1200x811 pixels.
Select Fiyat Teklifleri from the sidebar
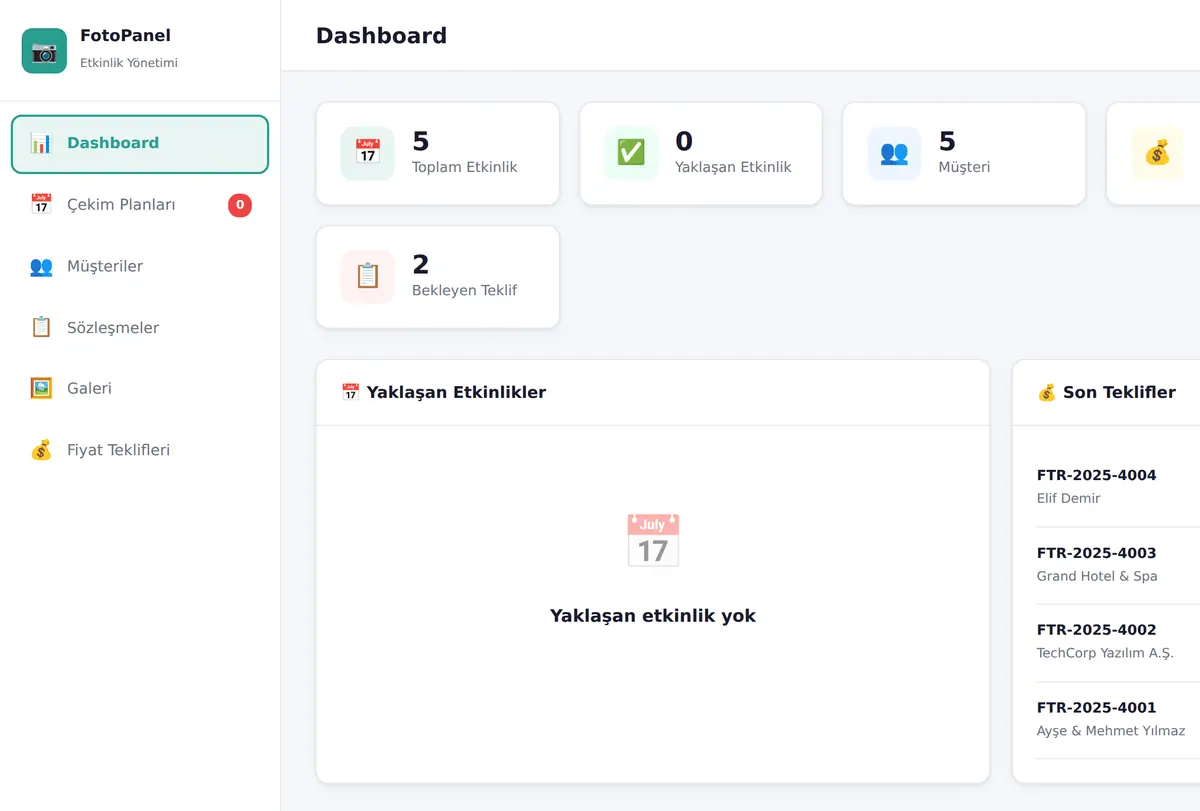[x=140, y=450]
